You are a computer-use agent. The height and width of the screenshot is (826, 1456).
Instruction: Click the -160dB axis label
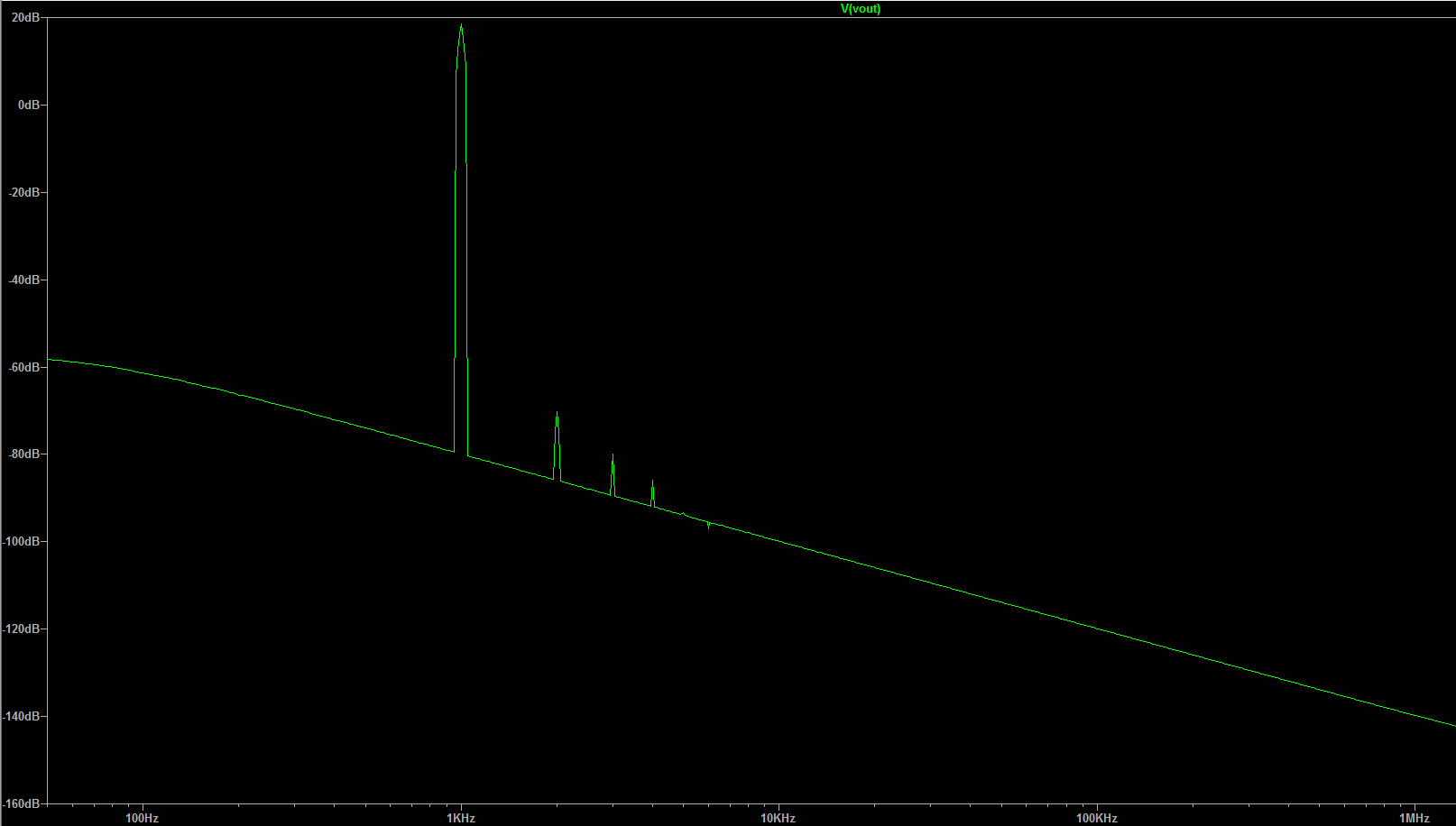21,803
